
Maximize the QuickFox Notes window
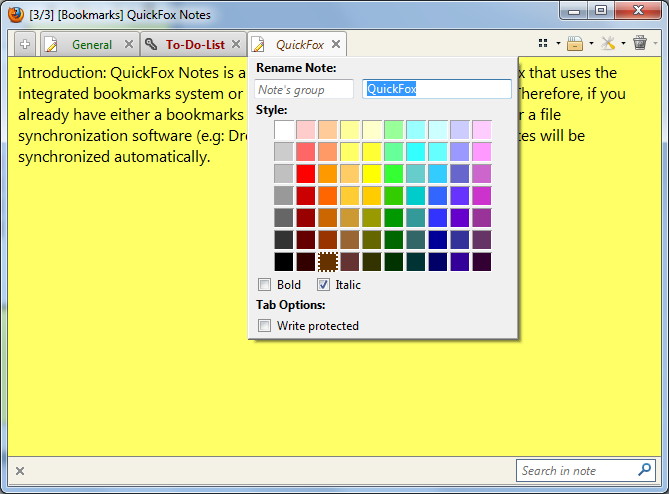601,11
